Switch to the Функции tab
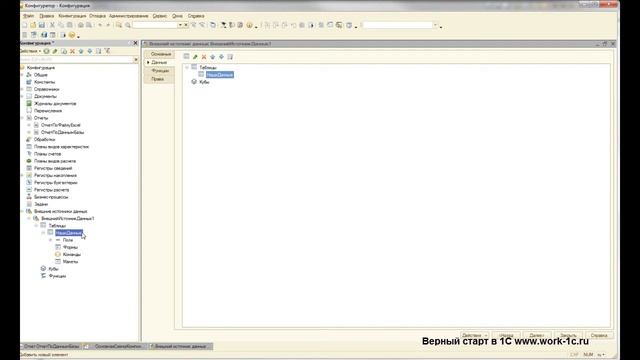This screenshot has height=360, width=640. click(x=160, y=71)
